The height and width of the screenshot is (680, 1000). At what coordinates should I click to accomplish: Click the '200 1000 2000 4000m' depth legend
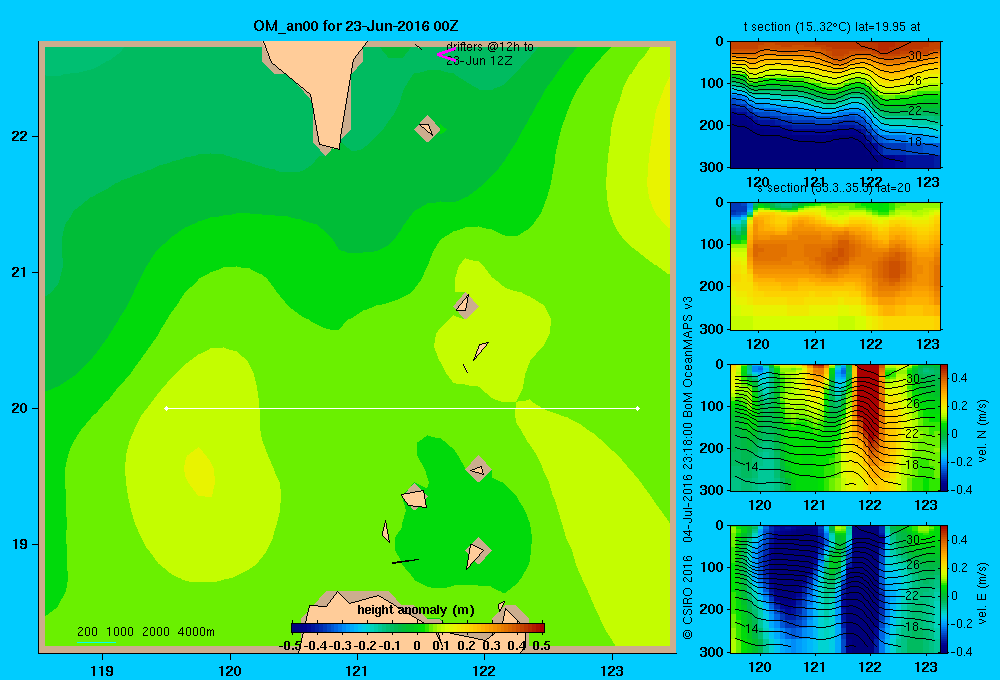pyautogui.click(x=145, y=632)
